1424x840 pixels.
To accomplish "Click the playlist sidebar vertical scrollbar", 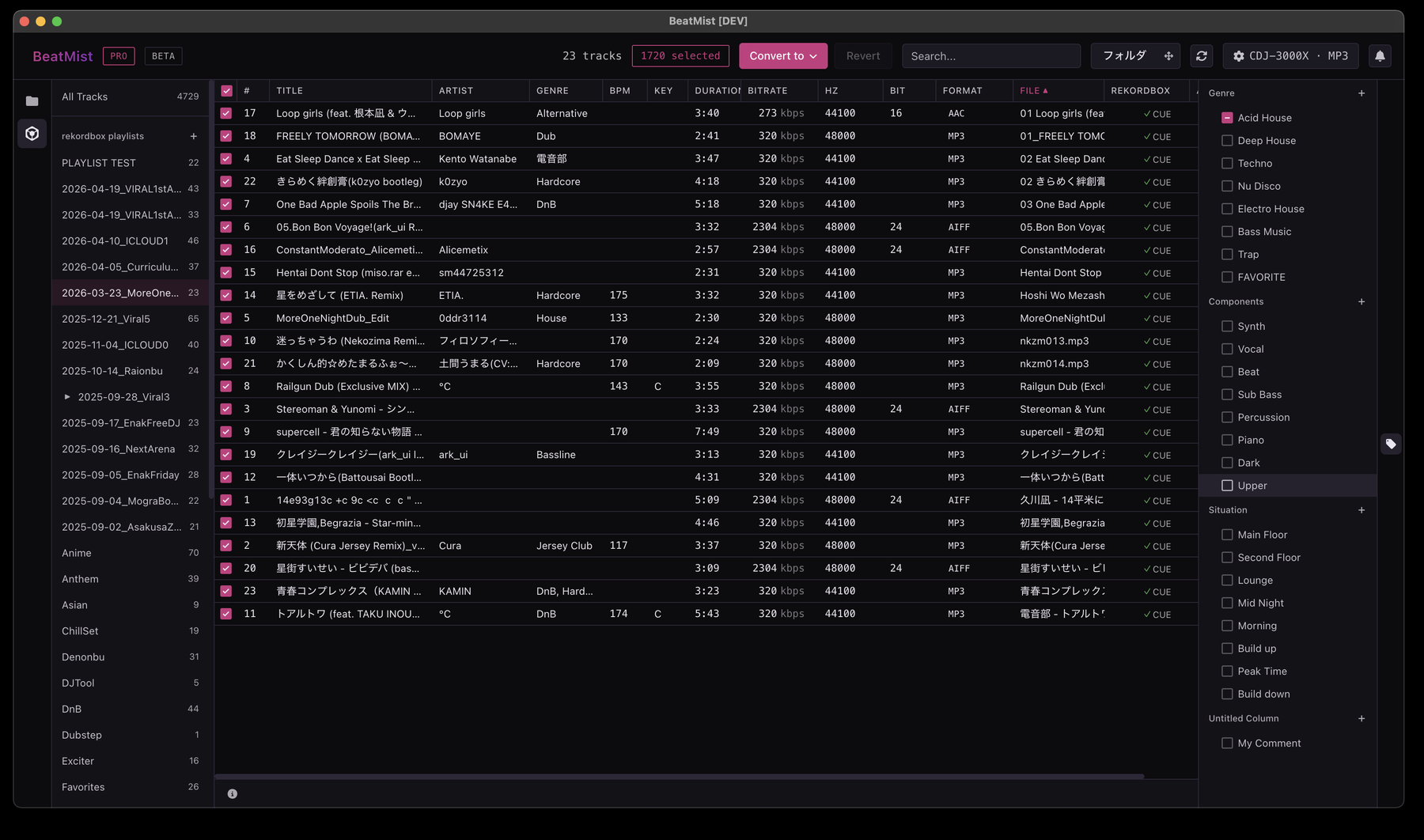I will coord(210,289).
